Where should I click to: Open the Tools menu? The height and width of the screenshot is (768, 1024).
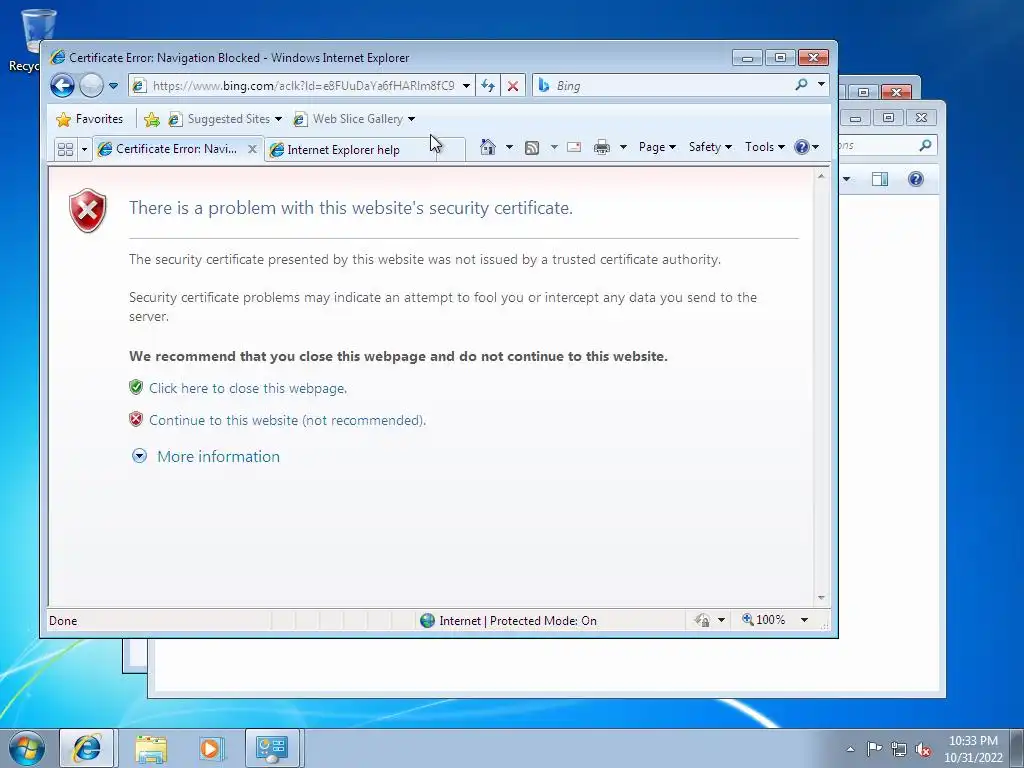tap(765, 147)
